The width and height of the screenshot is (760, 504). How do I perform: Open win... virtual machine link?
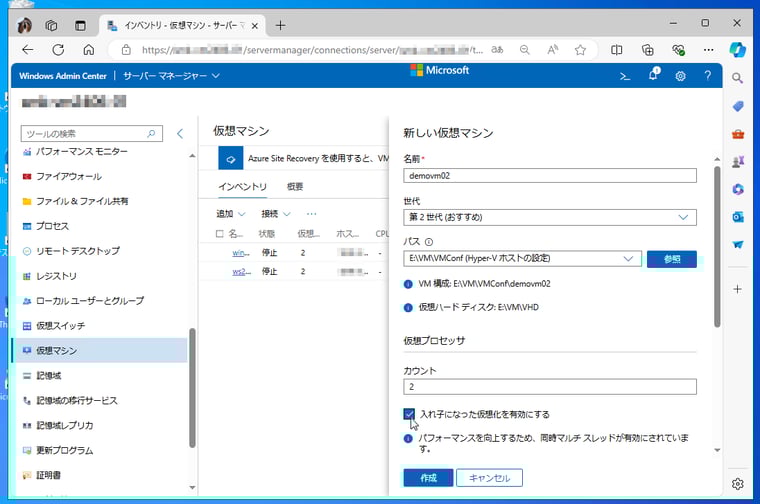pos(241,252)
